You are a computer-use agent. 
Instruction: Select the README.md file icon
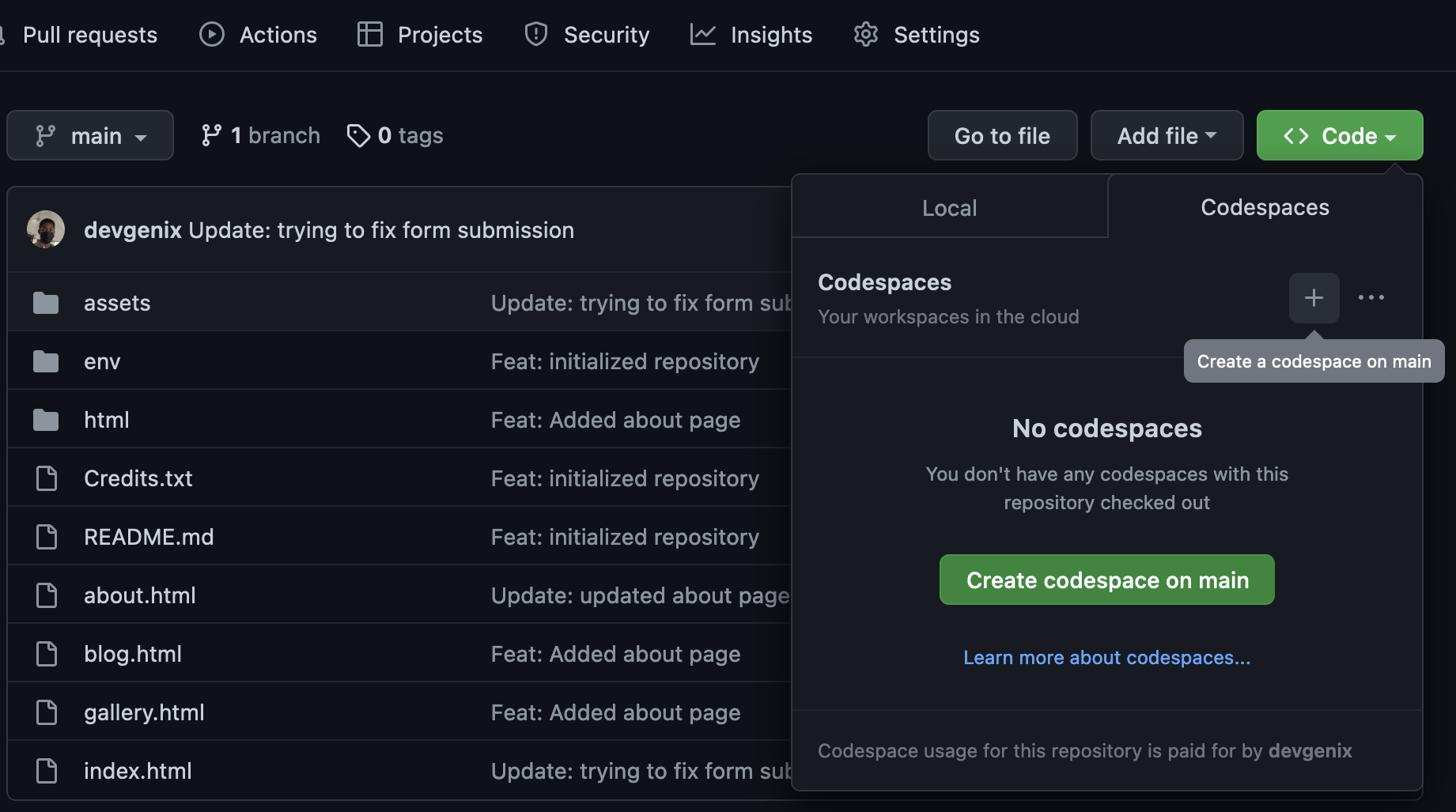pos(47,537)
